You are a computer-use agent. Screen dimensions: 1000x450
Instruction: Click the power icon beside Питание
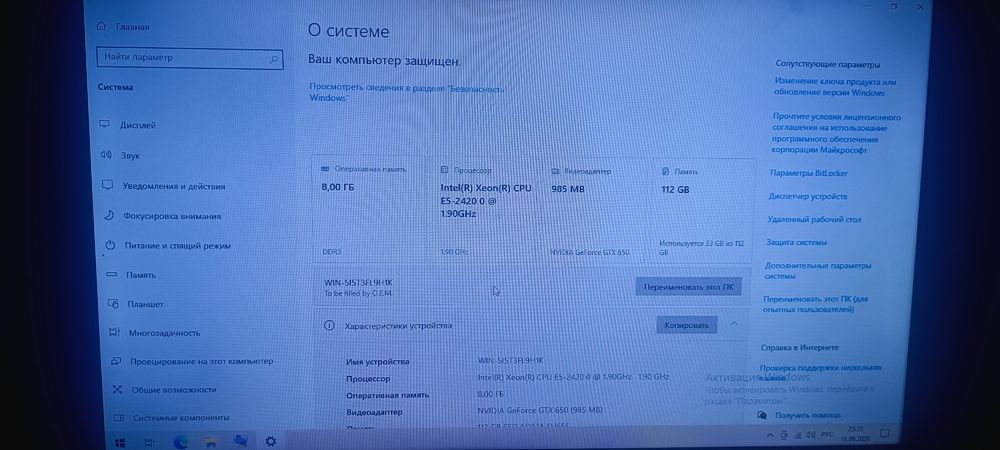(110, 245)
